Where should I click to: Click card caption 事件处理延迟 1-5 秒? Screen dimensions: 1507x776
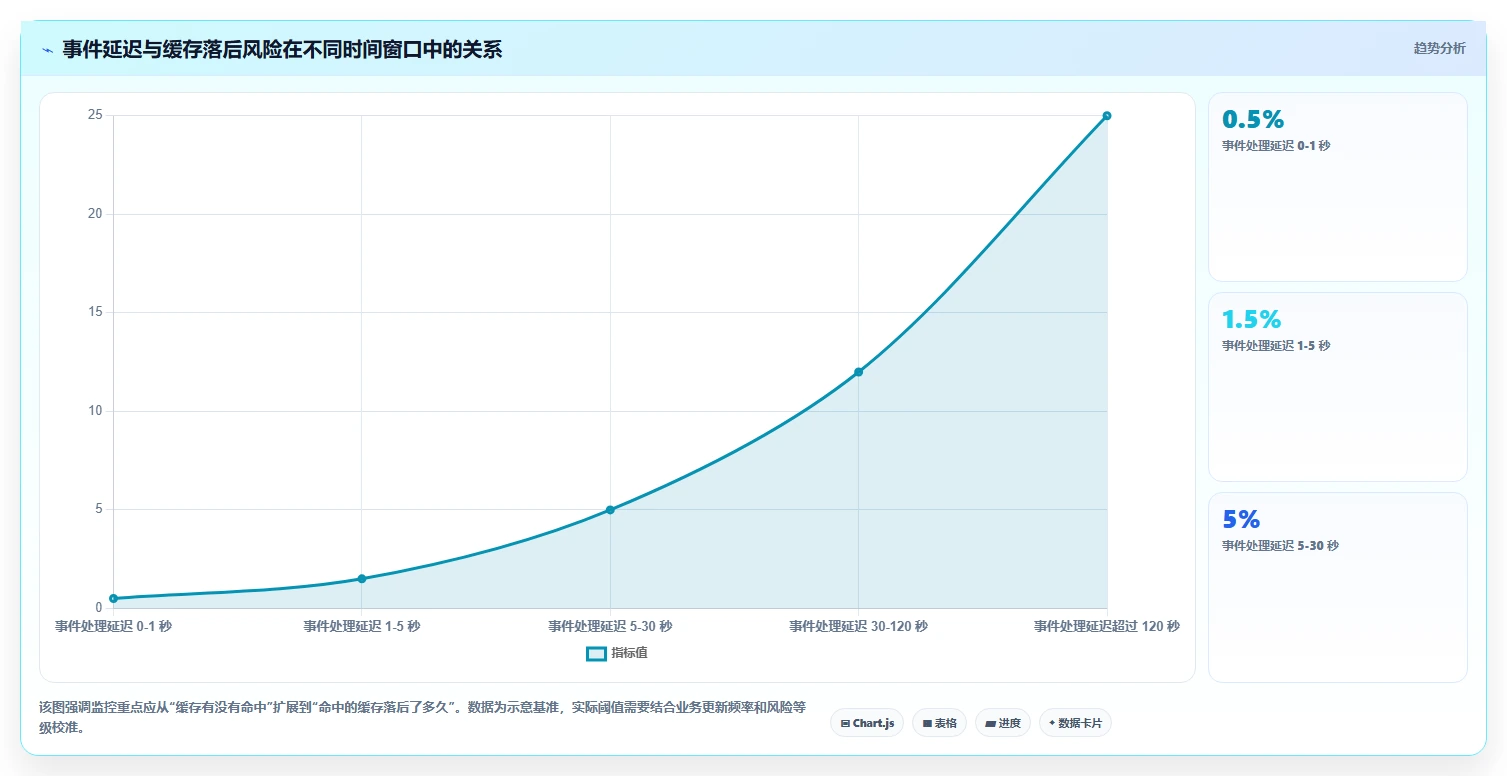1276,345
